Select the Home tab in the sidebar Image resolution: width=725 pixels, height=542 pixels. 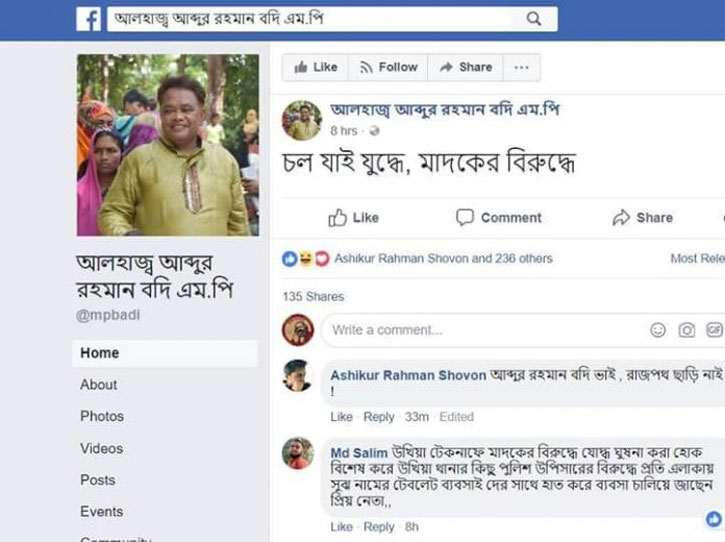click(x=165, y=353)
